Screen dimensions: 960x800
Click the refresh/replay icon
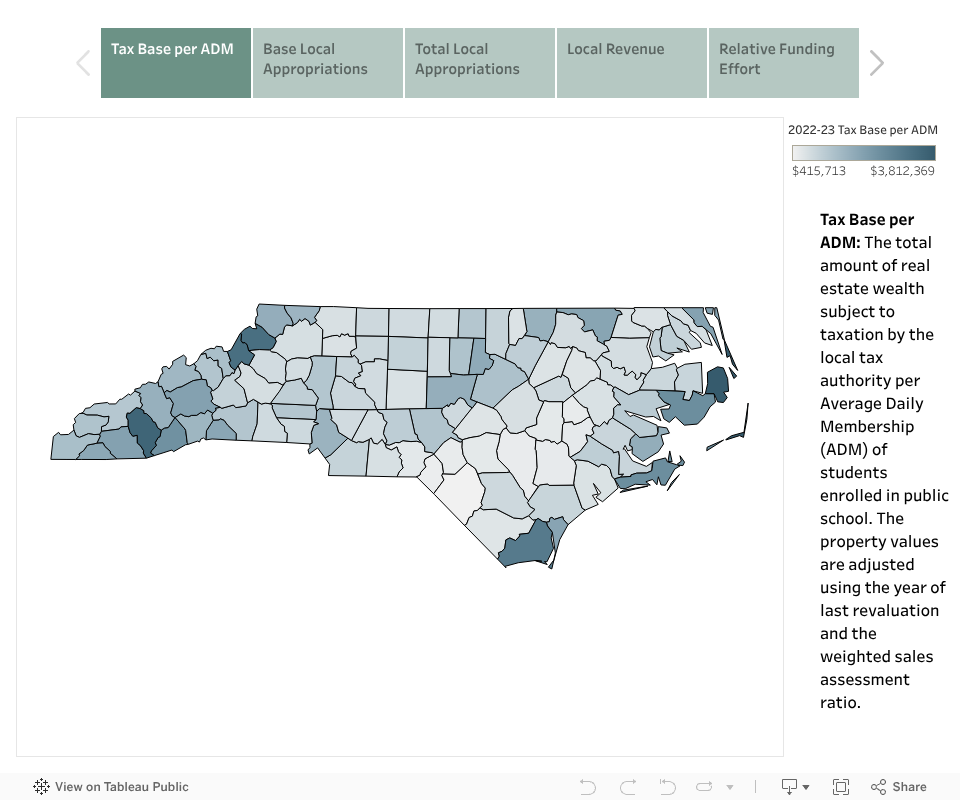click(x=704, y=787)
